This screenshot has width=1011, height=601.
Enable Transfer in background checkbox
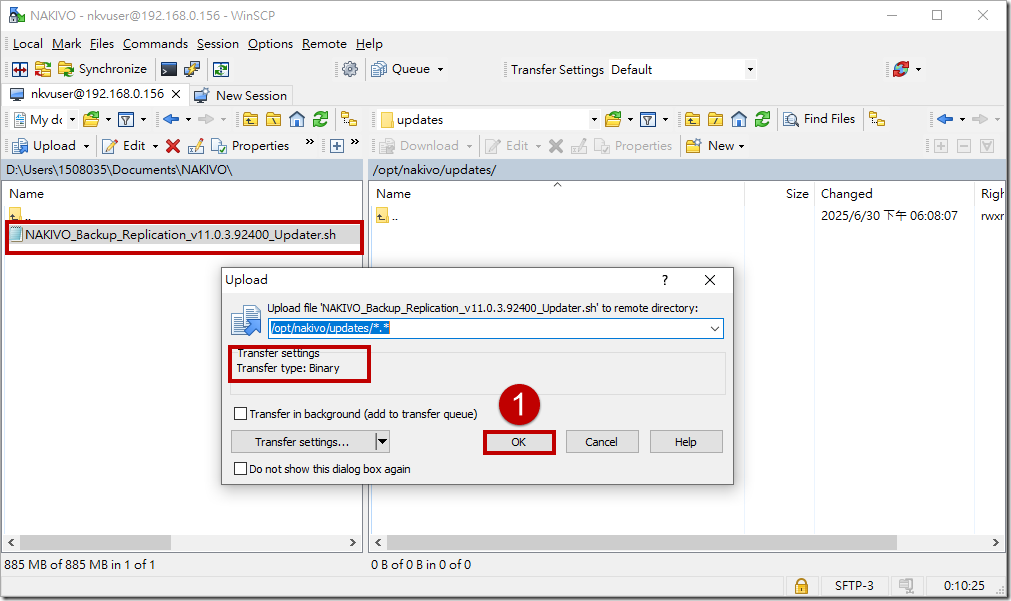point(240,414)
